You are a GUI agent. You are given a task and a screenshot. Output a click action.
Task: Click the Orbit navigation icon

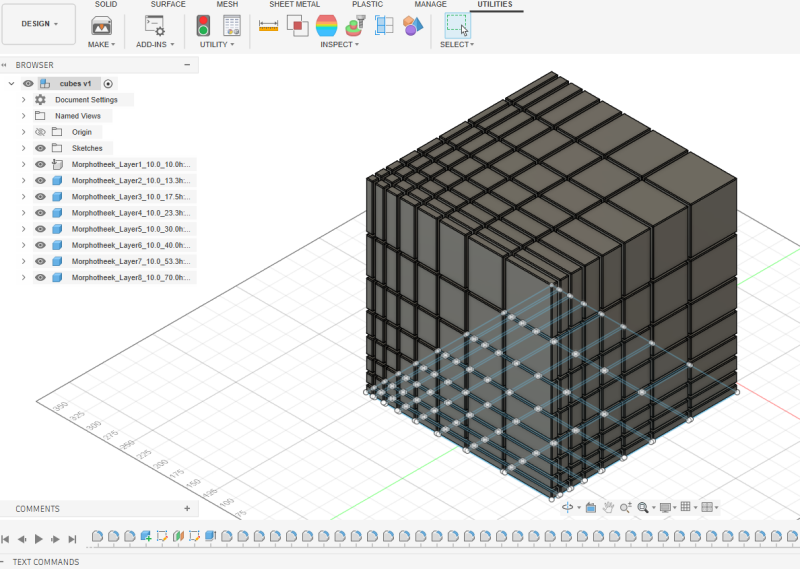pyautogui.click(x=567, y=507)
